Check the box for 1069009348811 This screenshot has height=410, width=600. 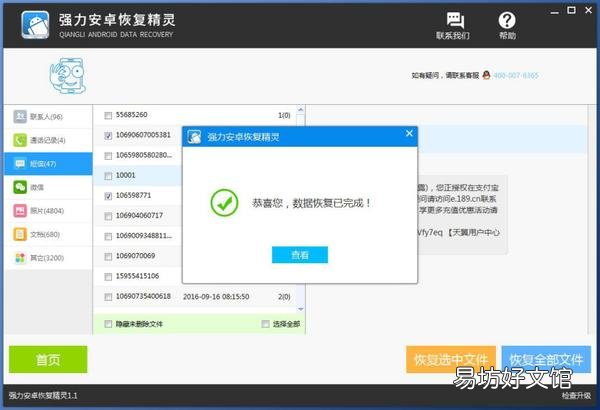tap(108, 236)
